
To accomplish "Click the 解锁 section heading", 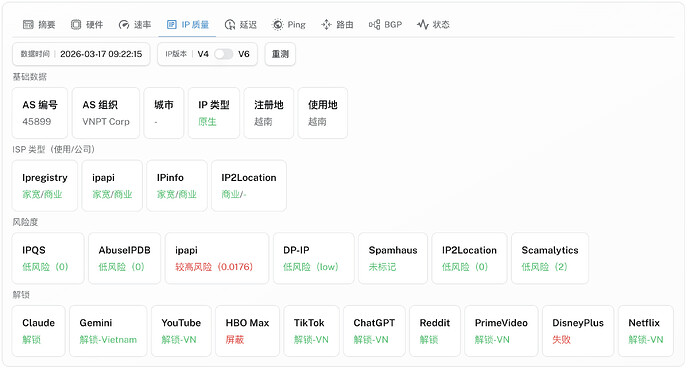I will [x=21, y=294].
